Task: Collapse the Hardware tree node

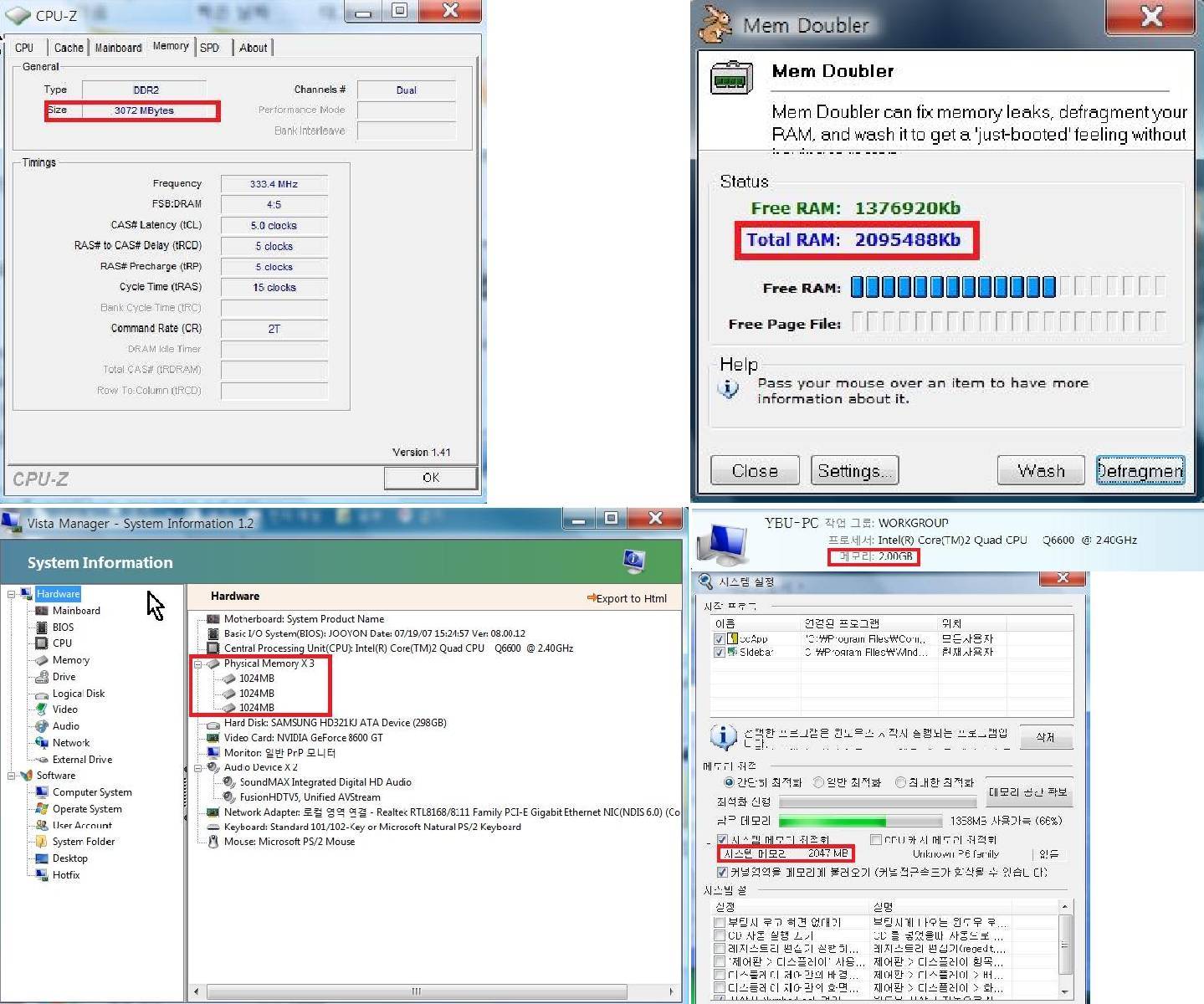Action: pyautogui.click(x=12, y=594)
